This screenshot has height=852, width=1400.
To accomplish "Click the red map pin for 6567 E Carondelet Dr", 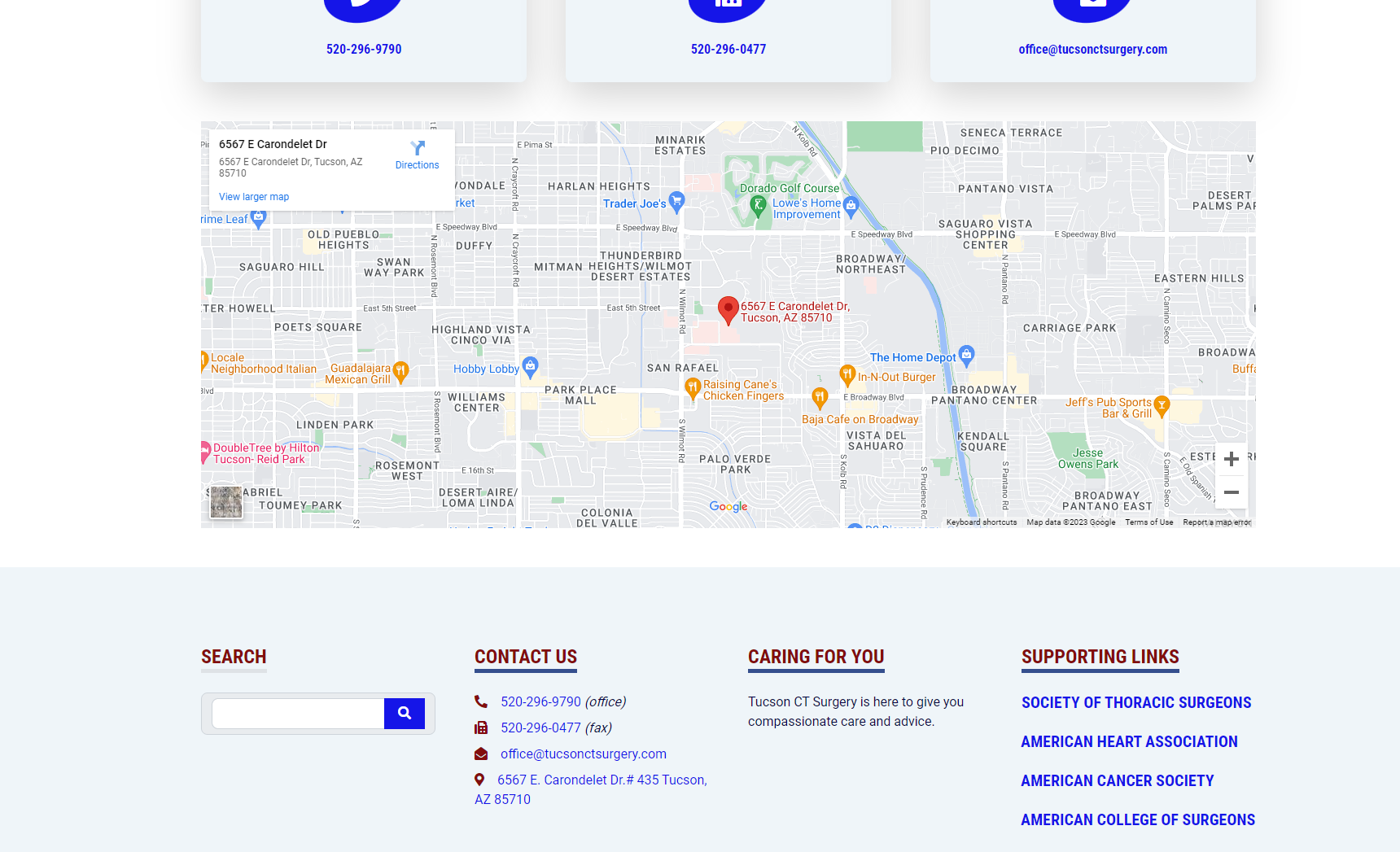I will pyautogui.click(x=728, y=310).
